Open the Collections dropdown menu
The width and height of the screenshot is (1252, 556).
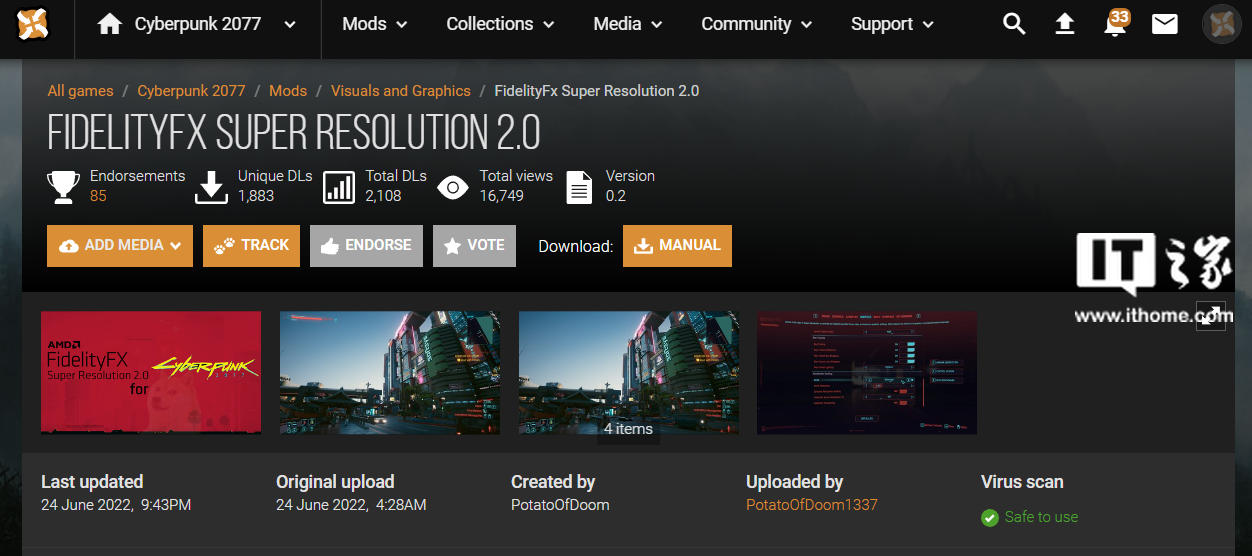(500, 24)
